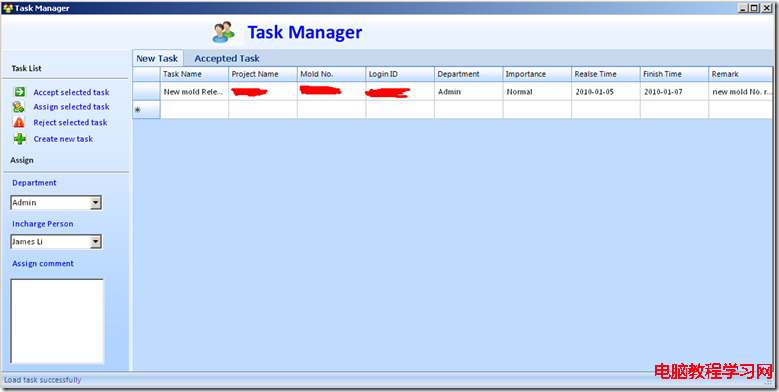Click 'Load task successfully' status text
Viewport: 779px width, 392px height.
[x=43, y=380]
